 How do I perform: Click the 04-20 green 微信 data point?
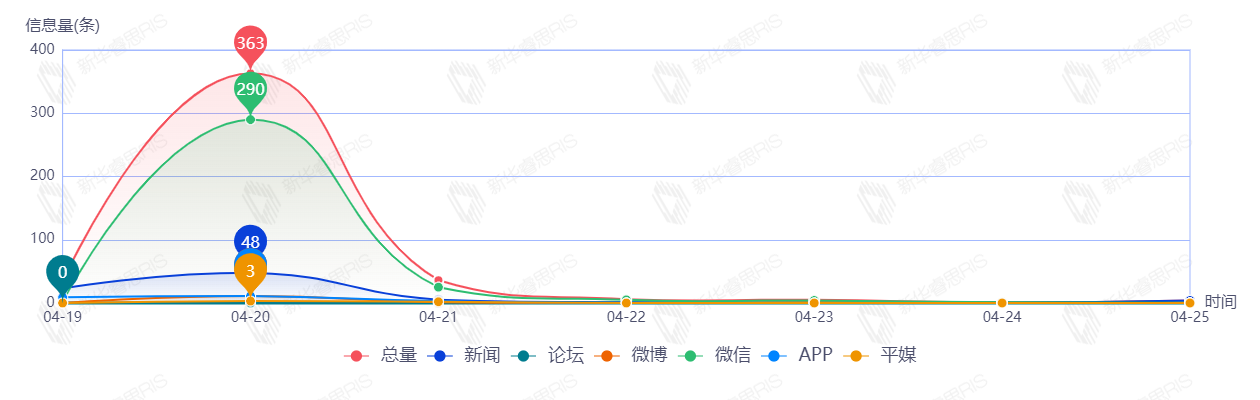coord(250,120)
